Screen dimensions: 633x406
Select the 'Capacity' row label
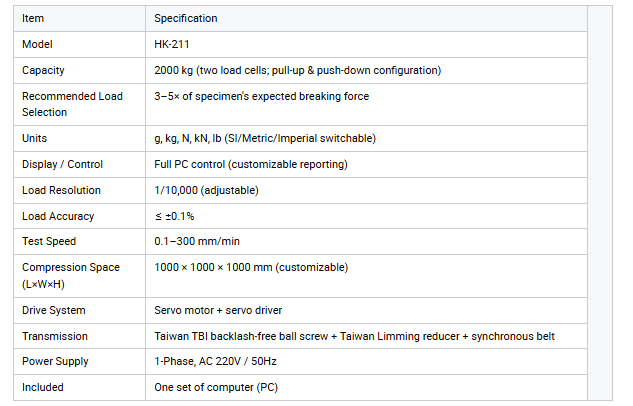tap(43, 70)
